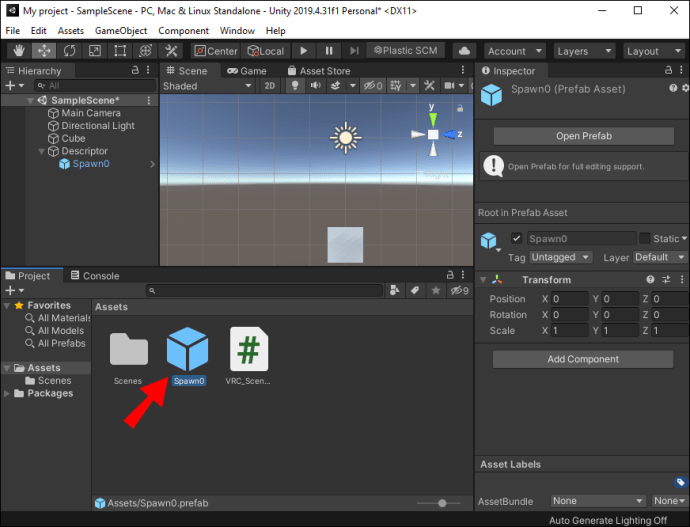The width and height of the screenshot is (690, 527).
Task: Click the Pause button
Action: tap(329, 51)
